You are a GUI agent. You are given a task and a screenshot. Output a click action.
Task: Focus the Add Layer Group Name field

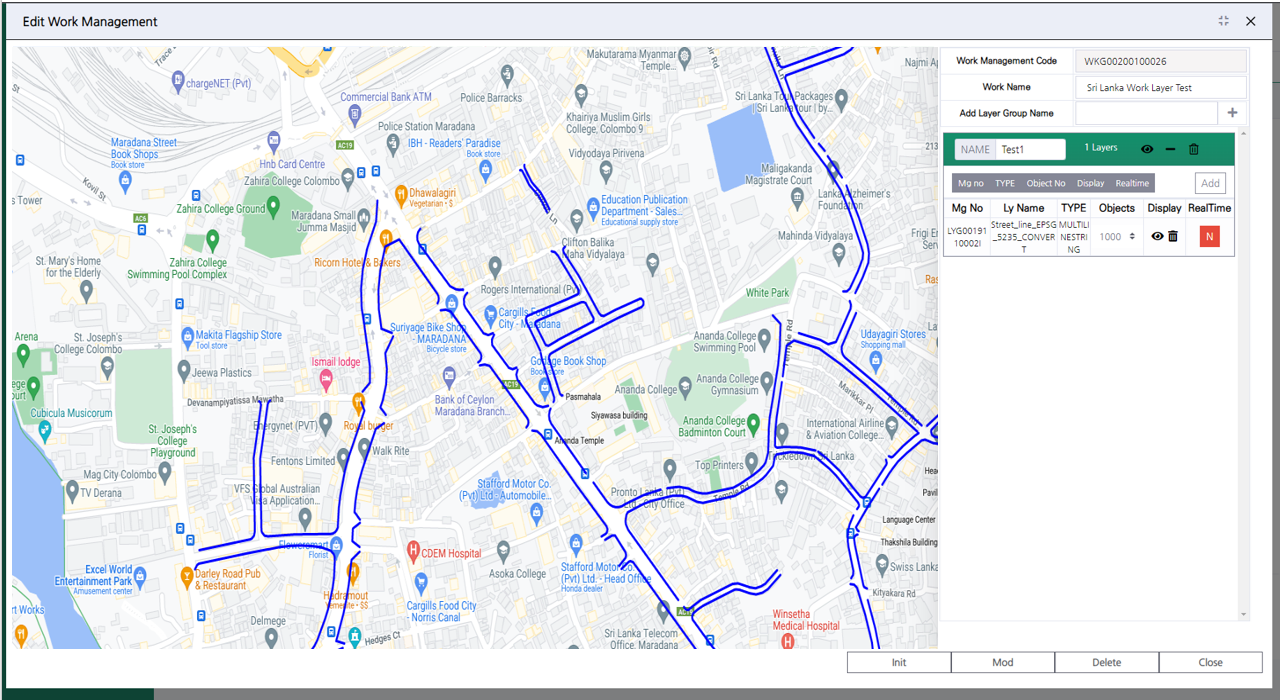point(1146,113)
